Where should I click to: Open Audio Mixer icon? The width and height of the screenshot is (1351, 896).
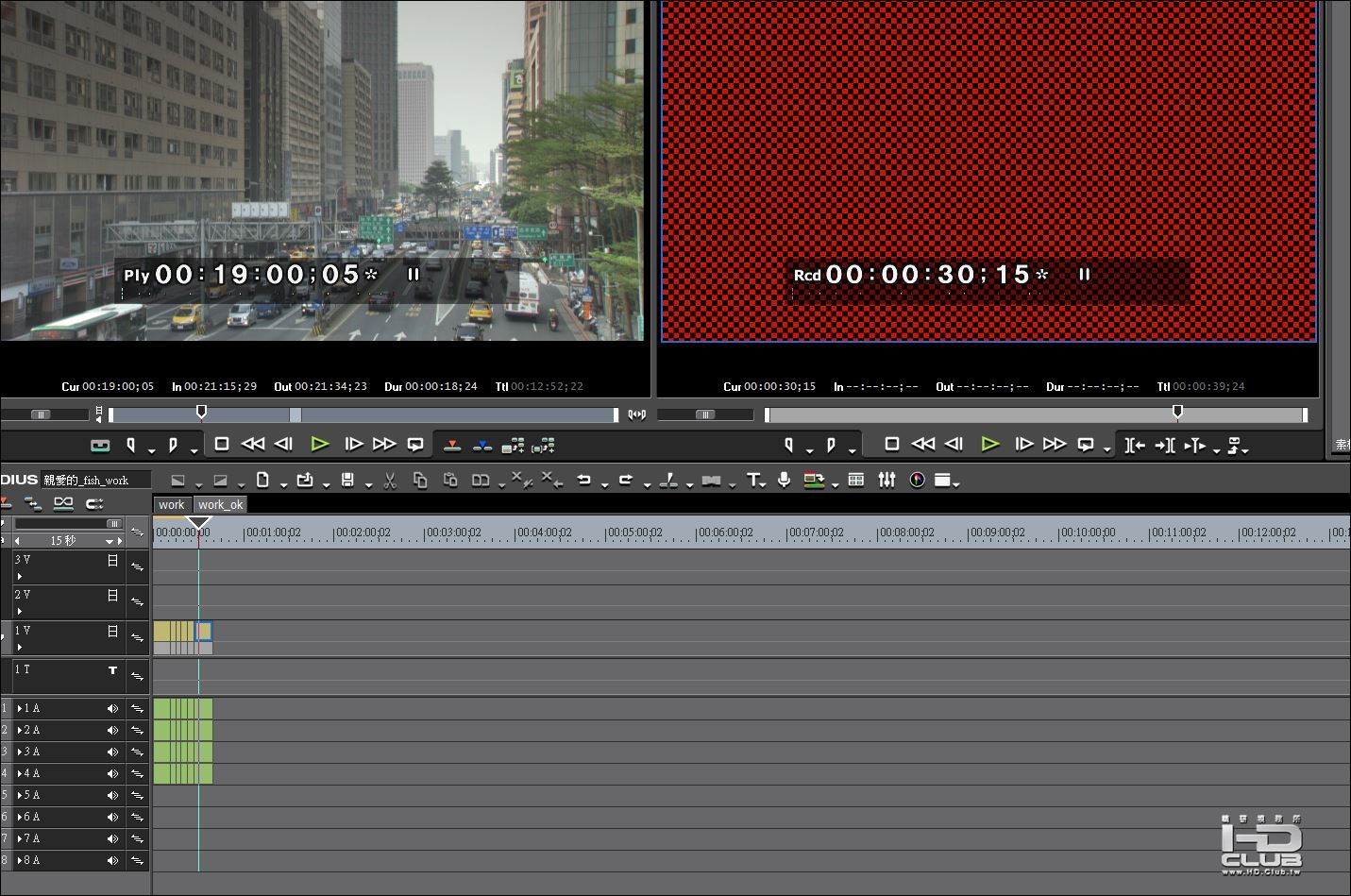[887, 480]
